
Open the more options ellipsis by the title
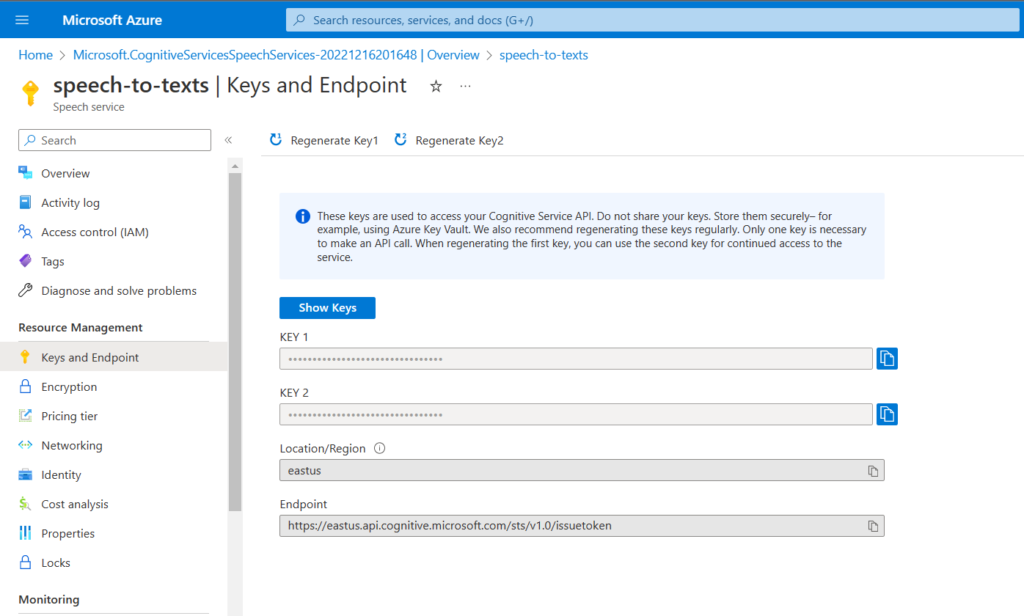click(465, 86)
